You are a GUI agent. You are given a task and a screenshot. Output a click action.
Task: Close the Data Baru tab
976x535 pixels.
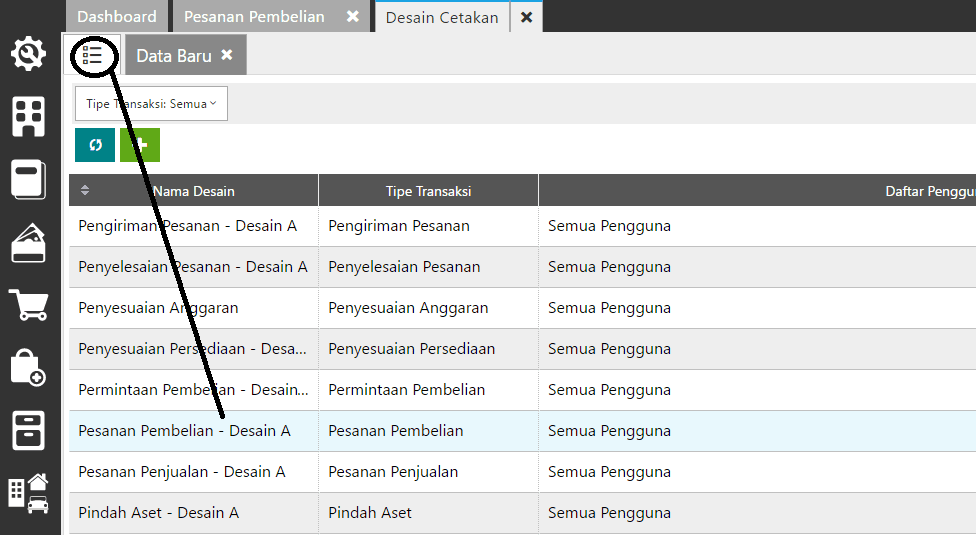(x=227, y=55)
